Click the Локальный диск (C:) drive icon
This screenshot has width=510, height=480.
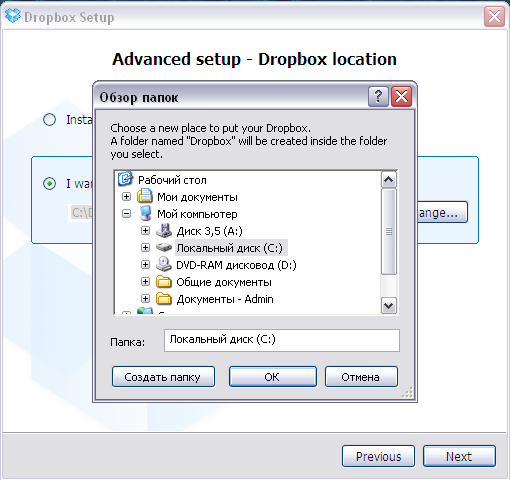point(164,247)
